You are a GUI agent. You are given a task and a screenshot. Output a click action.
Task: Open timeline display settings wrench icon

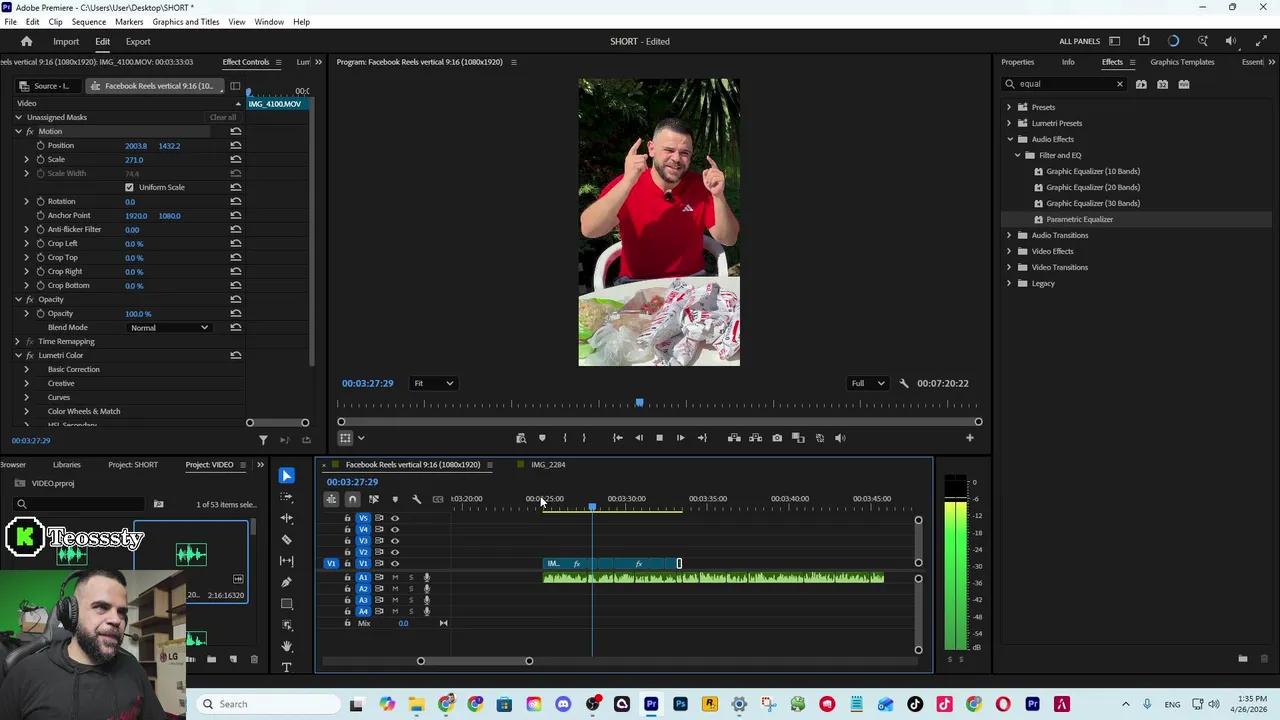[x=416, y=499]
